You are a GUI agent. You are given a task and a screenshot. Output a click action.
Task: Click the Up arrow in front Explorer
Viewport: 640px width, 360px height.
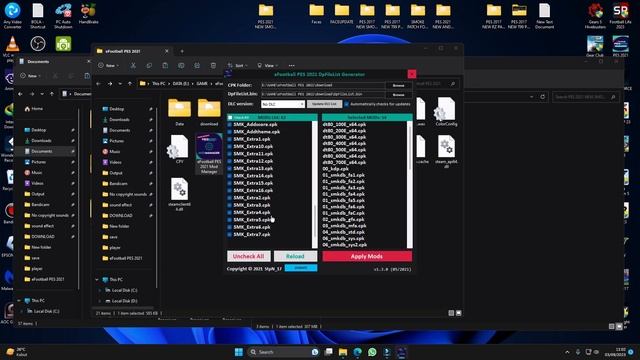pos(130,84)
